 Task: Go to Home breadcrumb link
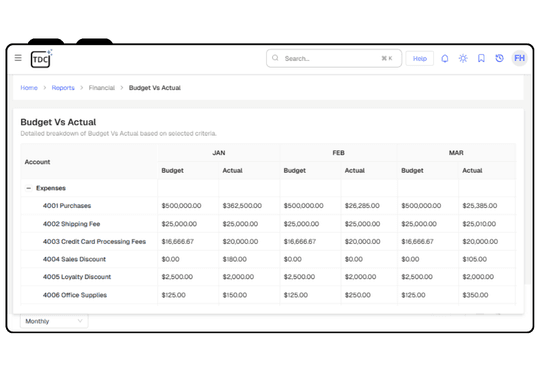tap(29, 88)
